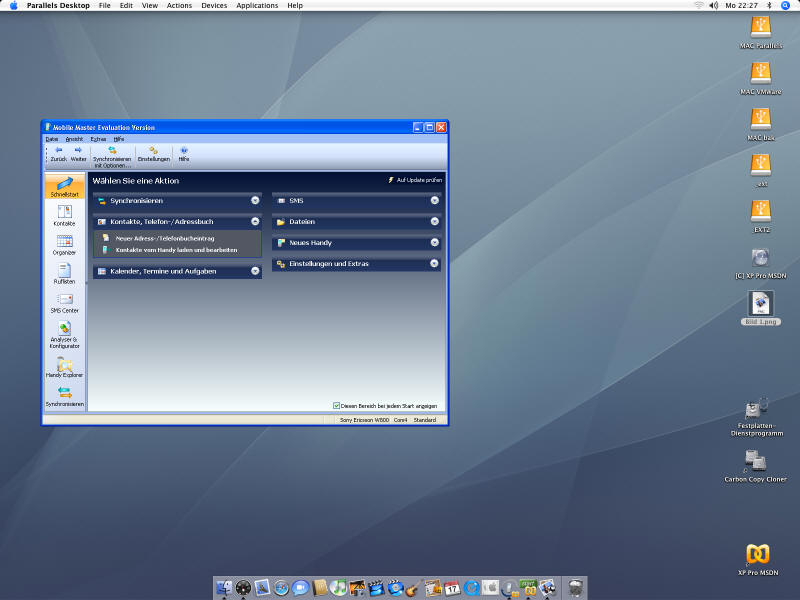Select Kontakte in the sidebar
Viewport: 800px width, 600px height.
click(x=64, y=215)
